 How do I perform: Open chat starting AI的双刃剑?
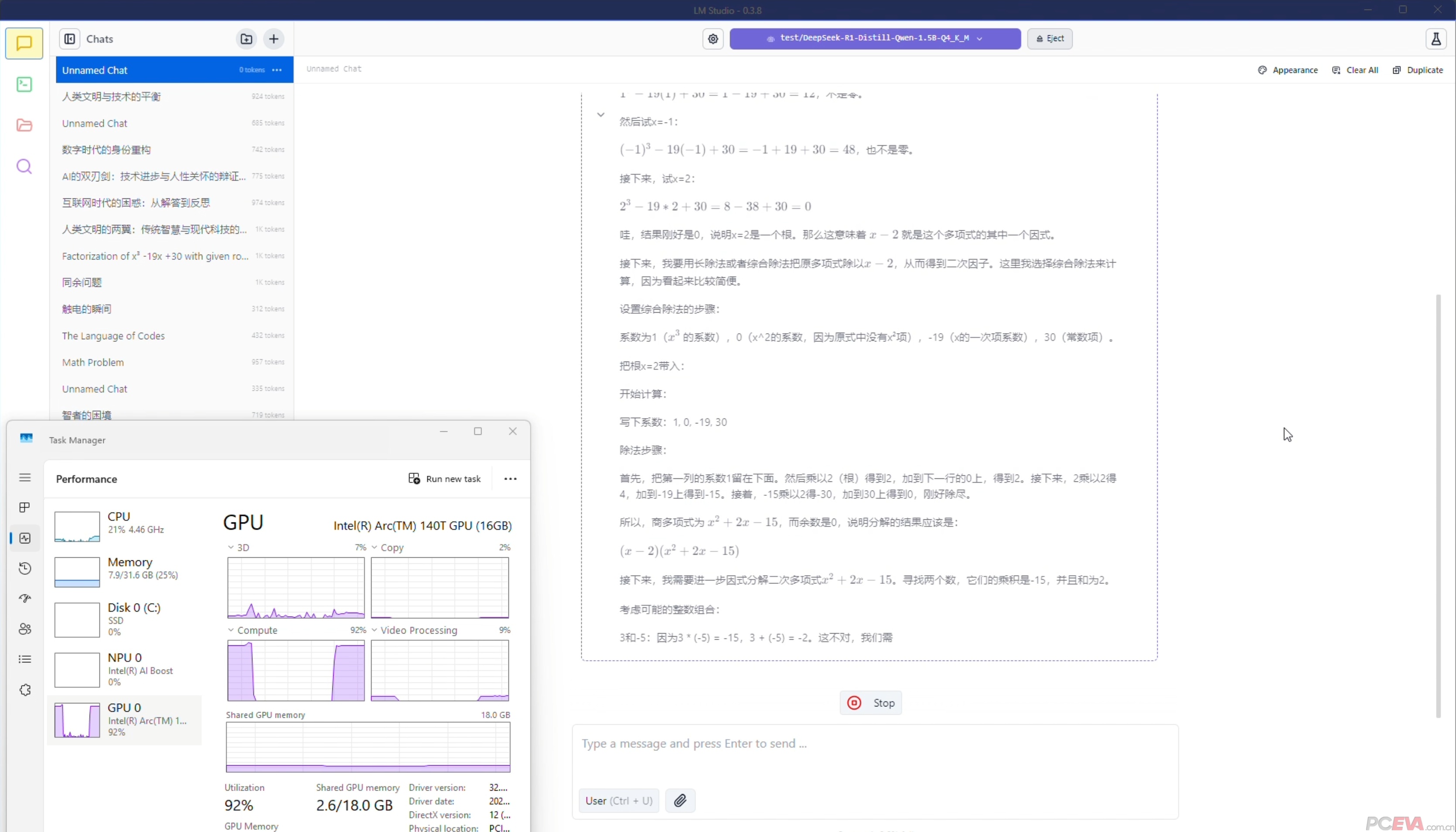coord(174,177)
